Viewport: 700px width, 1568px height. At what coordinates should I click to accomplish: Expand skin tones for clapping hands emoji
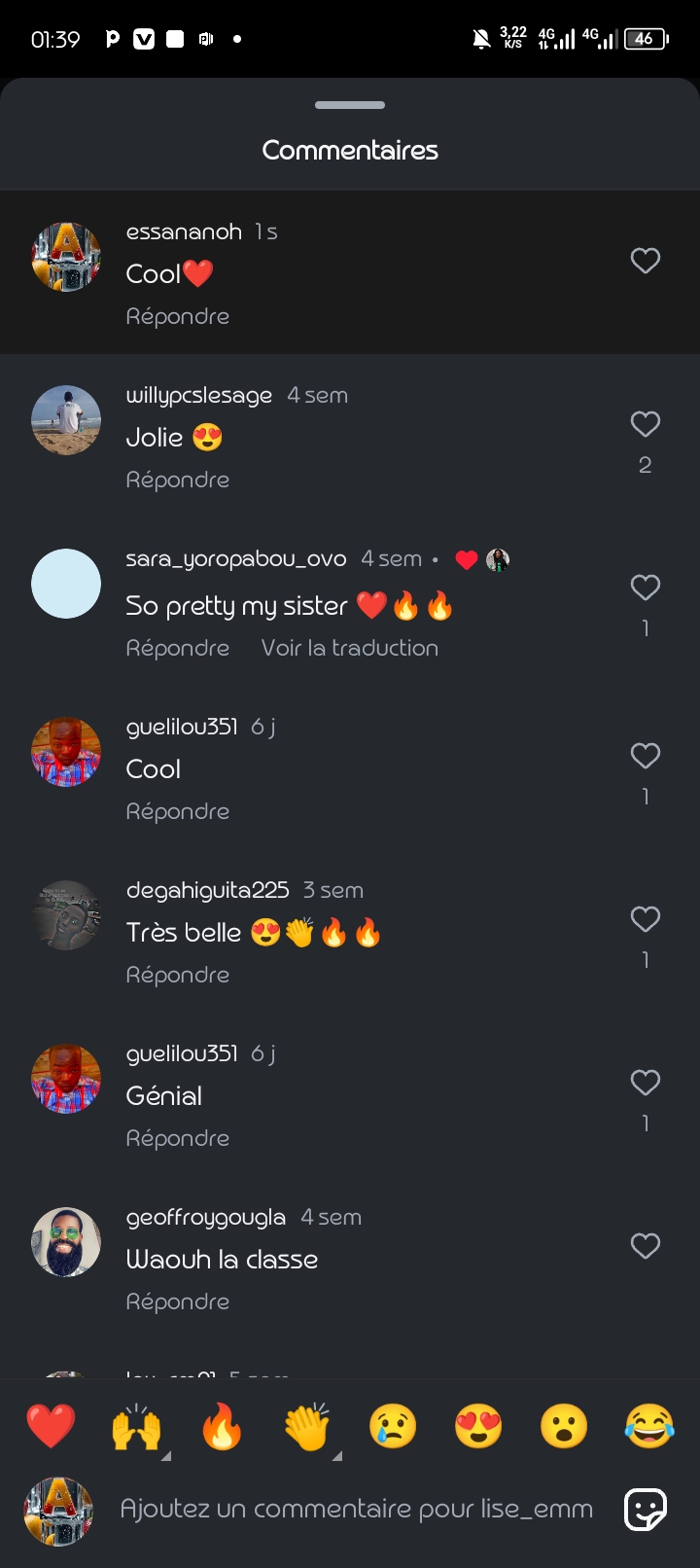point(336,1455)
